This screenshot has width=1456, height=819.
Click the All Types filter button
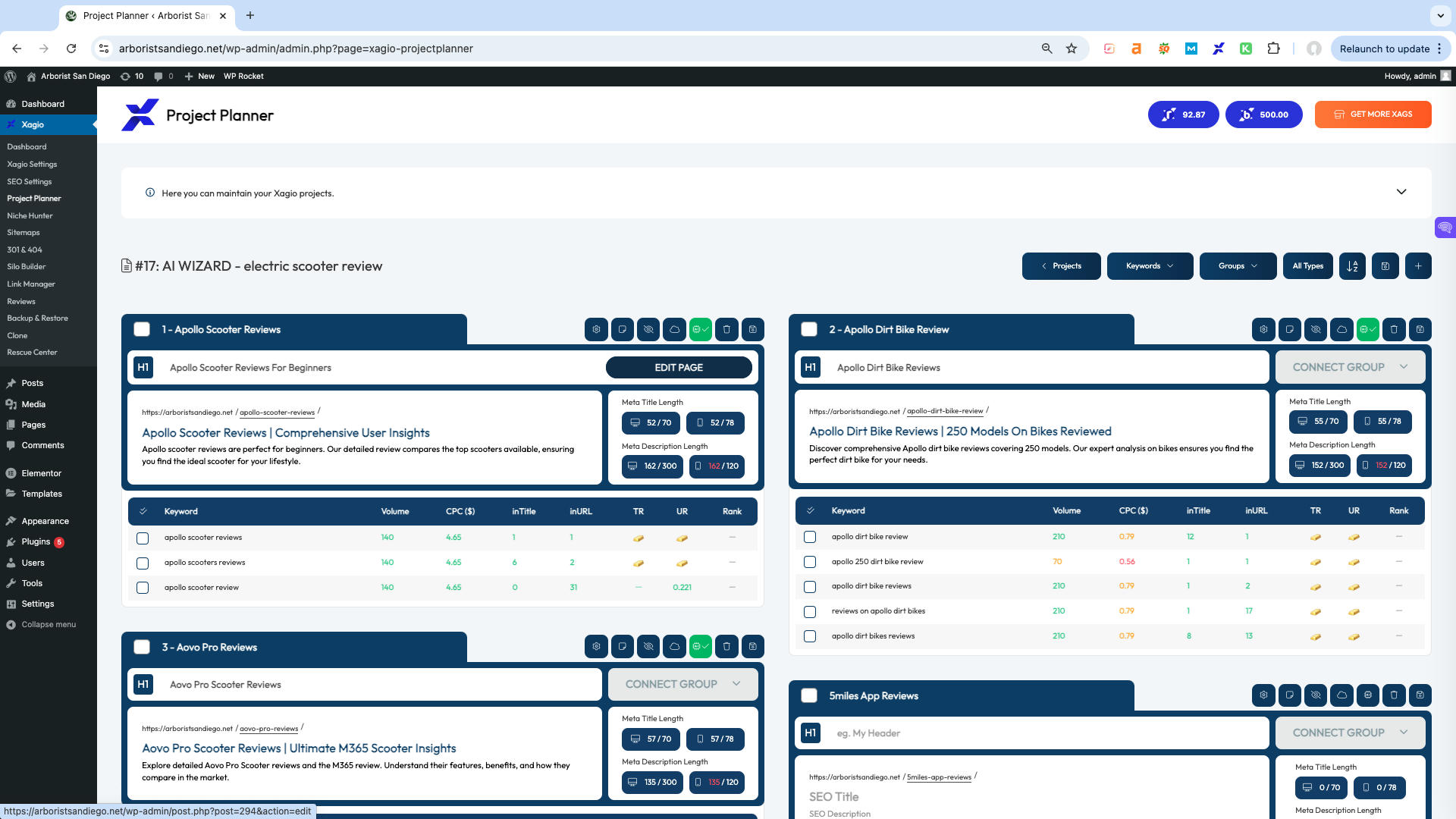click(1307, 266)
